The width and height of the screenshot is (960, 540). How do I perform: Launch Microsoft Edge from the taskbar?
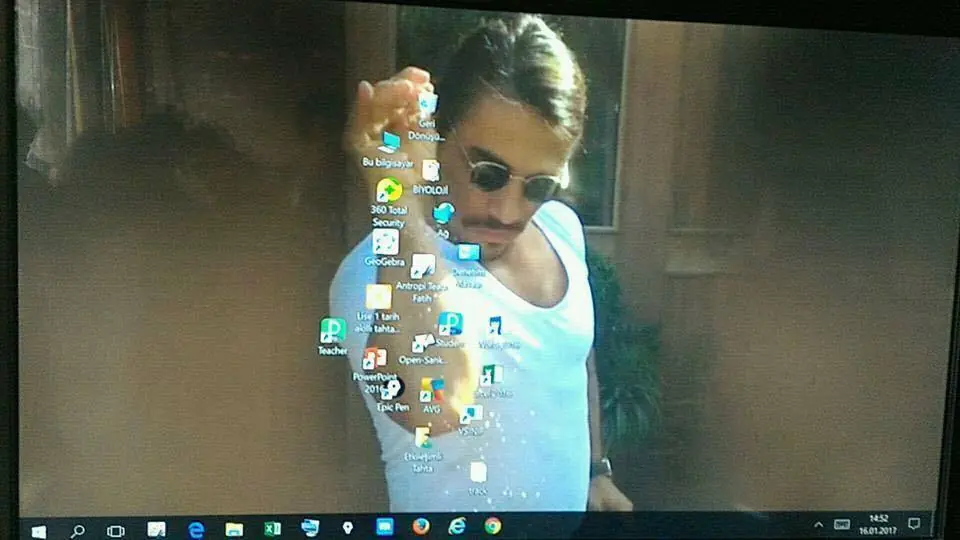pos(195,530)
